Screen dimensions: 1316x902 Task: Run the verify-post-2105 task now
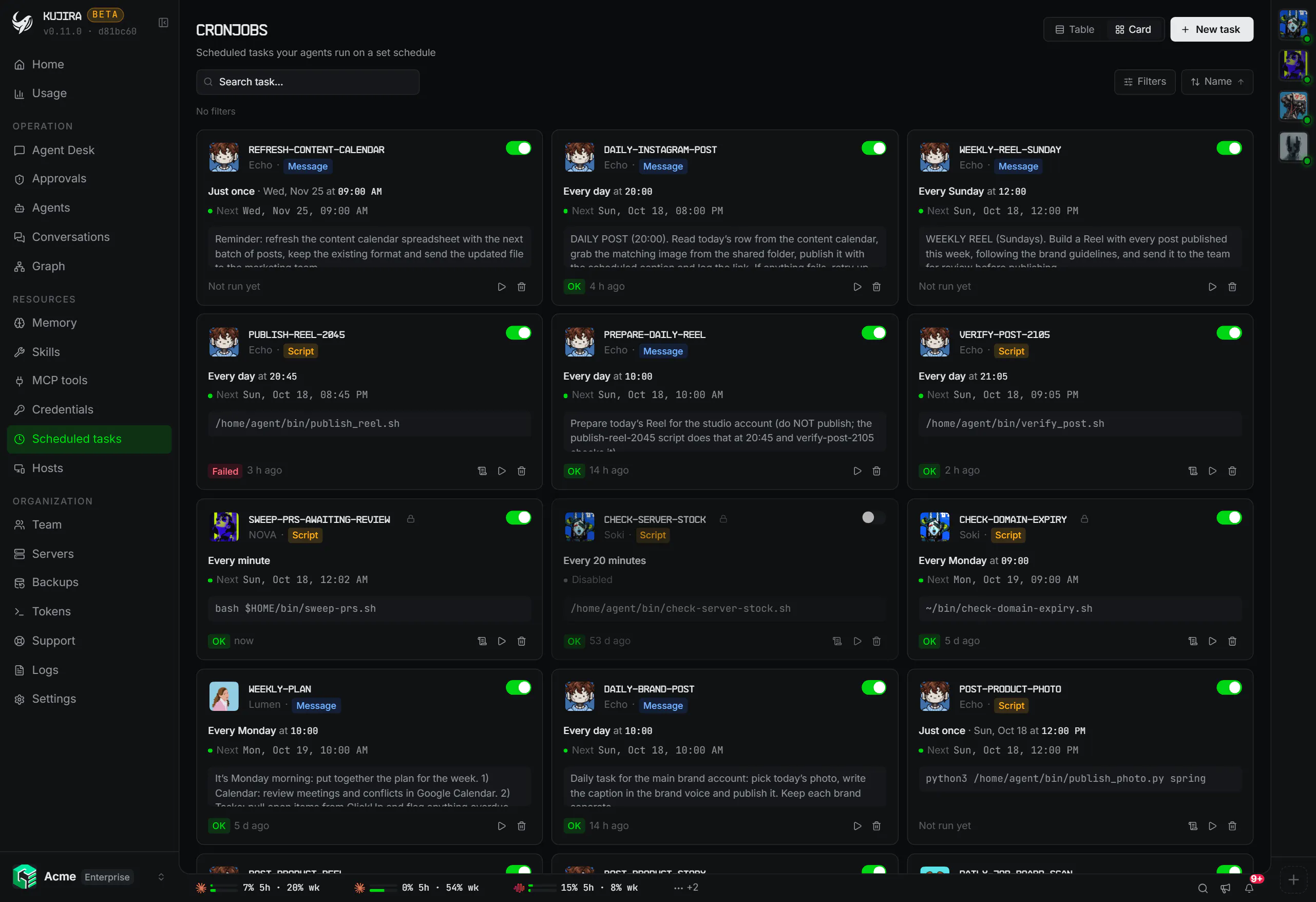(x=1212, y=471)
